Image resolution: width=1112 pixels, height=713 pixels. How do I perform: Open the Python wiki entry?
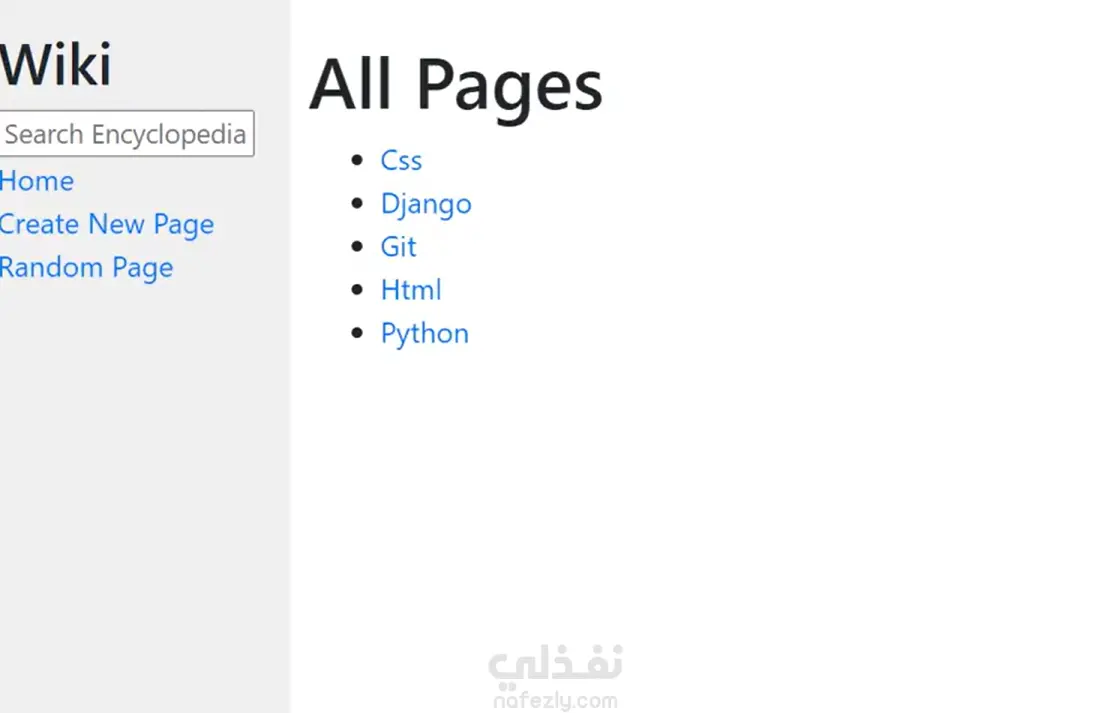click(x=424, y=333)
